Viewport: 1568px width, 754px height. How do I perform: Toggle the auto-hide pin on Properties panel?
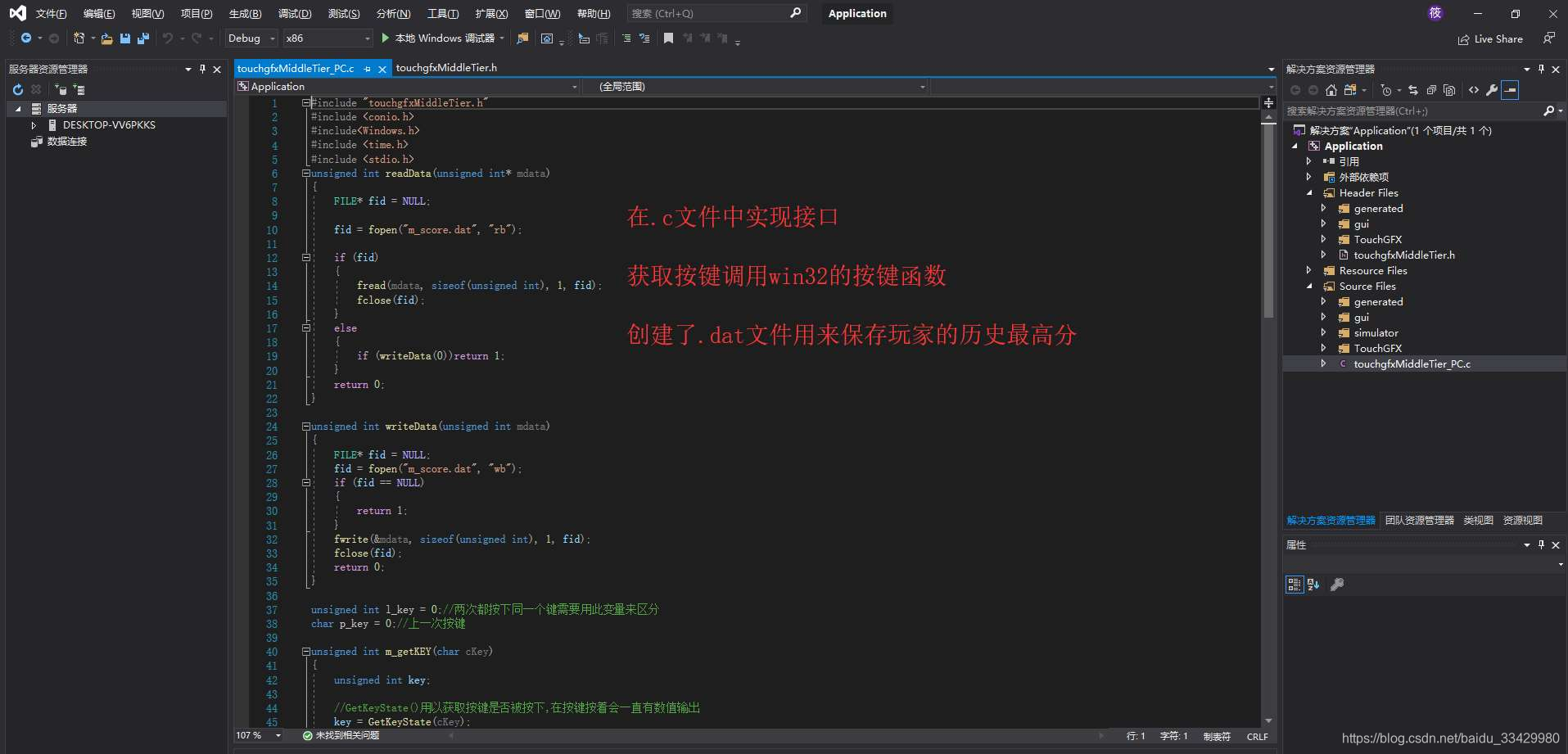tap(1541, 545)
